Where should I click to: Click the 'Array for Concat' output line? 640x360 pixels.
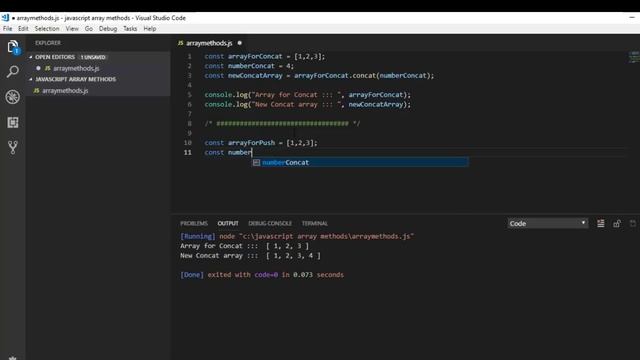[x=244, y=246]
